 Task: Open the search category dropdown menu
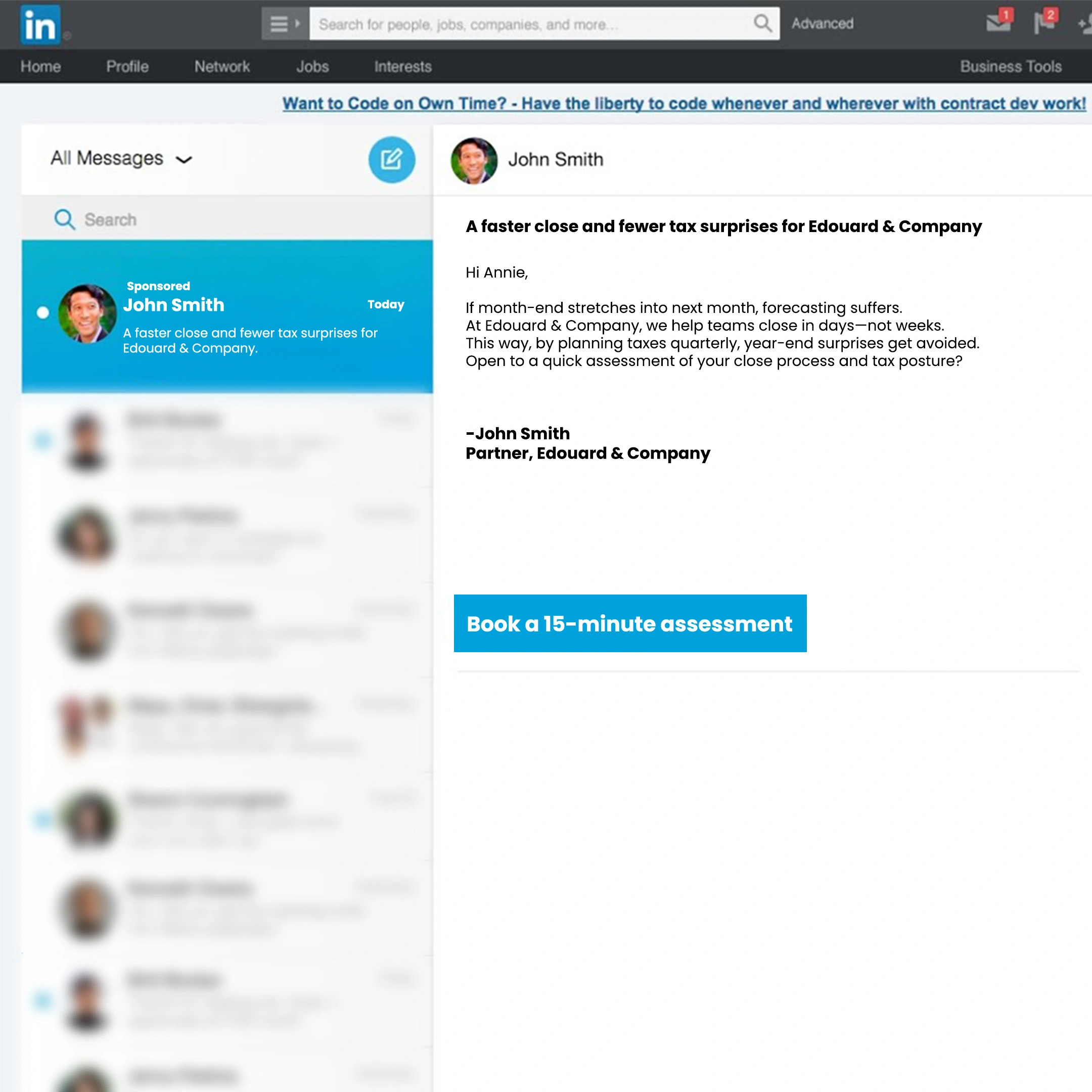tap(285, 24)
